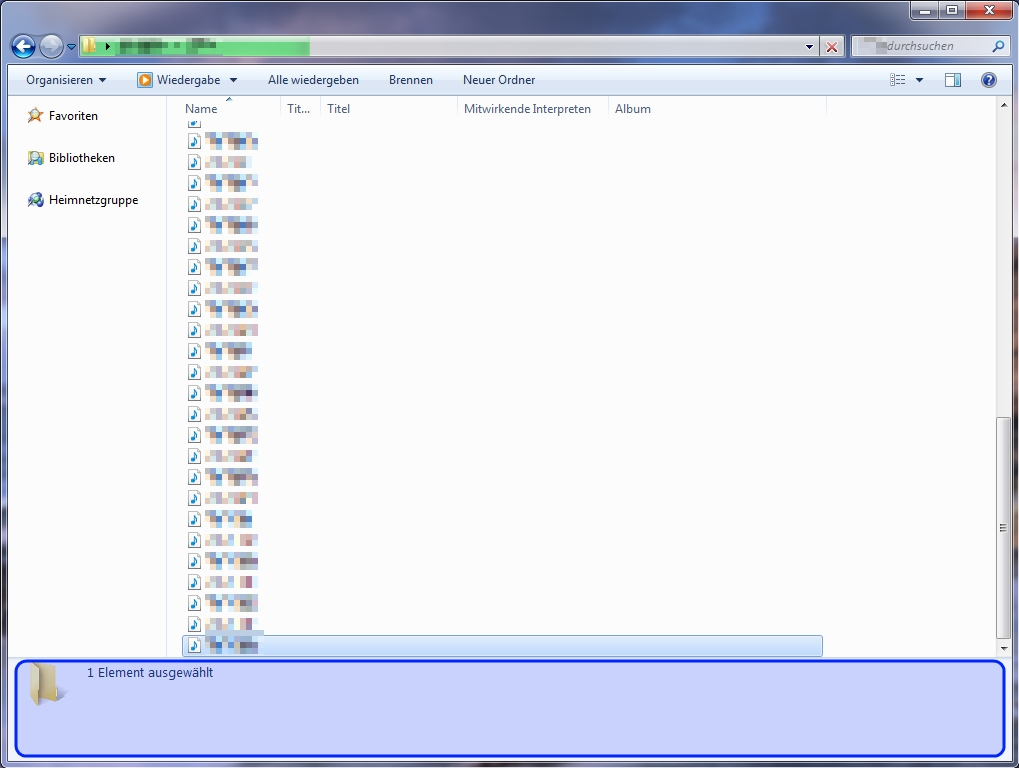Open the recent locations dropdown arrow

71,47
